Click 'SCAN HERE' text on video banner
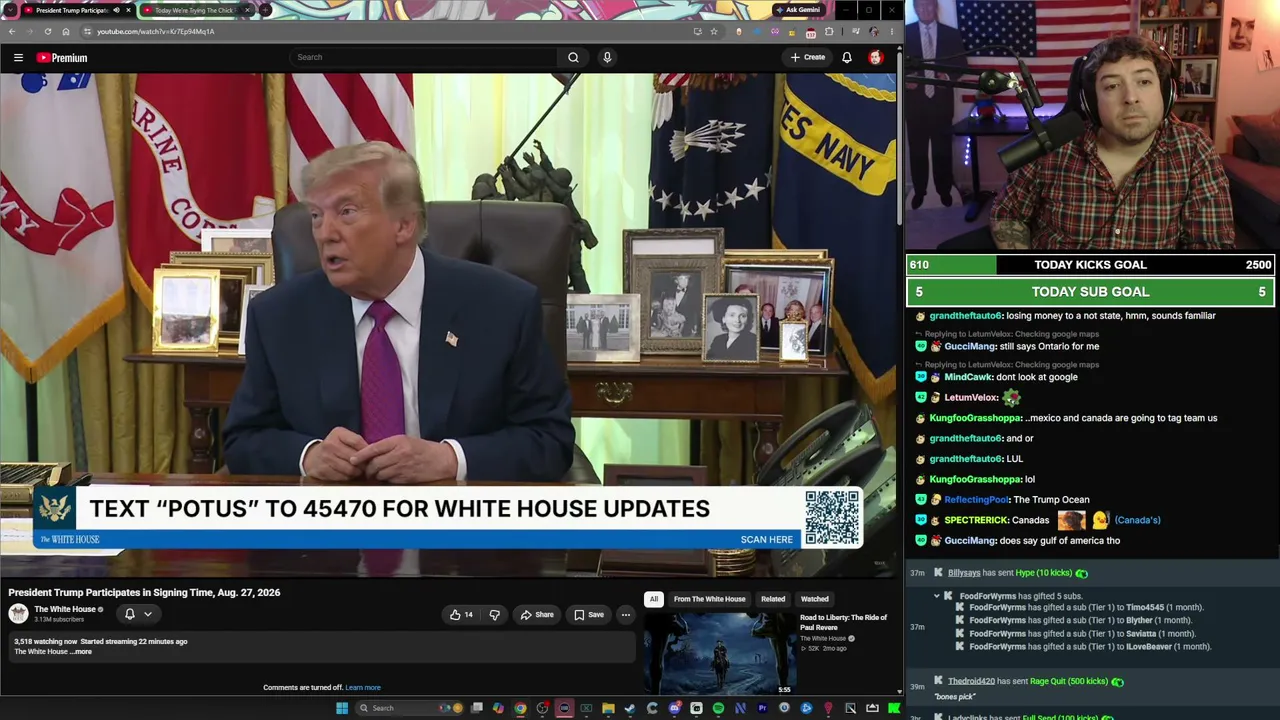Viewport: 1280px width, 720px height. tap(766, 539)
